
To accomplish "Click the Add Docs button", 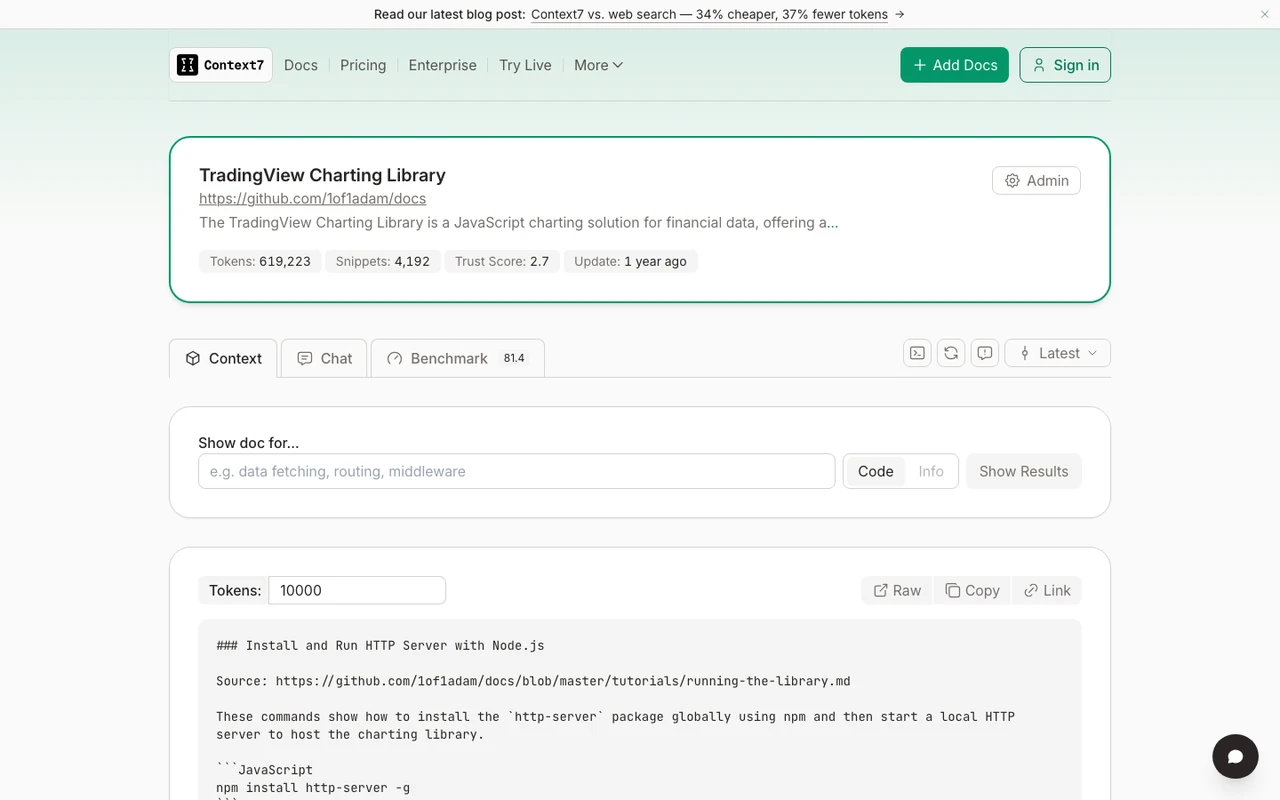I will pos(954,65).
